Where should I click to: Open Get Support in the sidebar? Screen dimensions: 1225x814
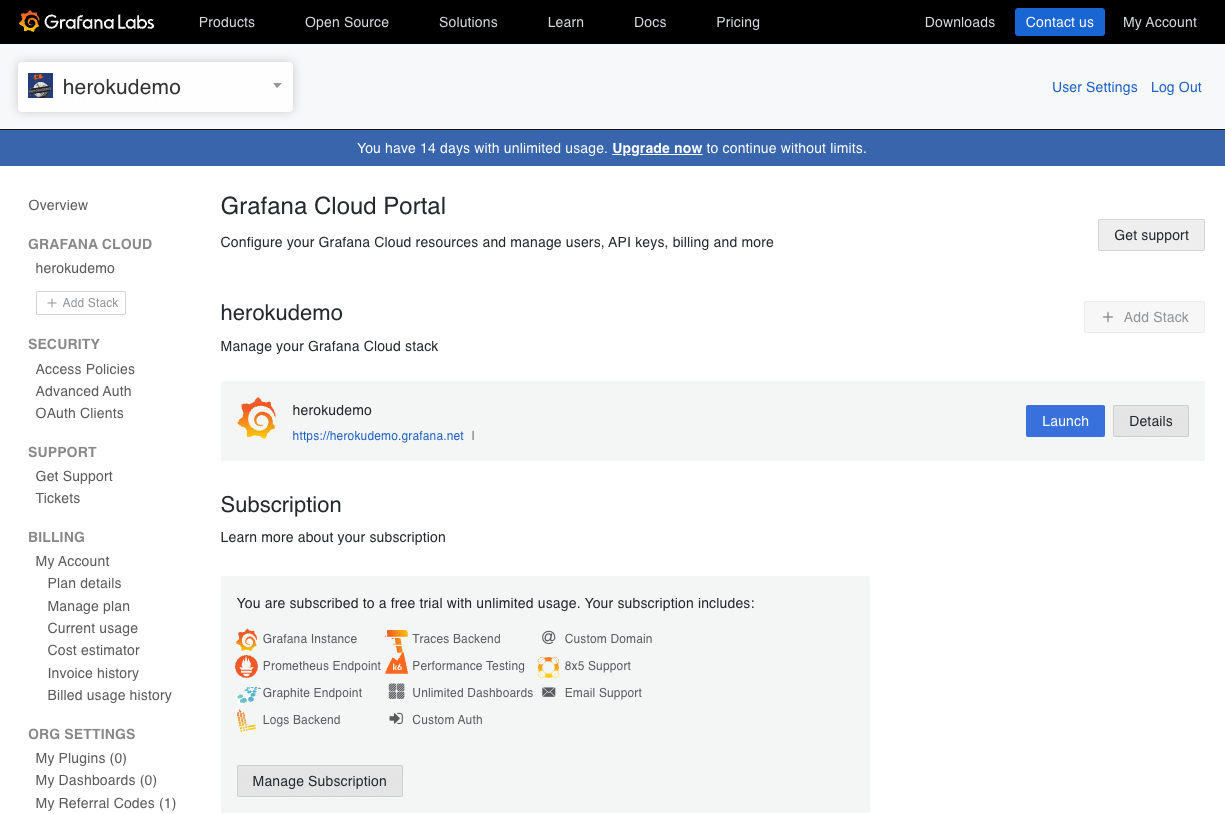pyautogui.click(x=74, y=476)
